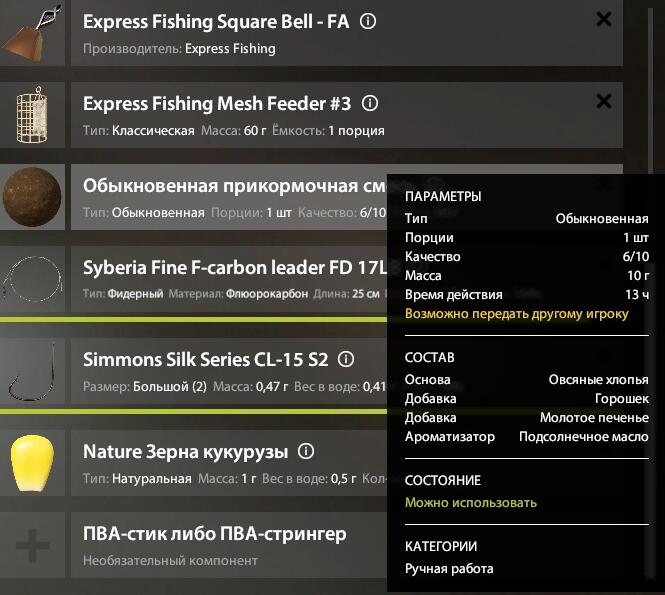Show info for Simmons Silk Series CL-15 S2
The image size is (665, 595).
point(346,359)
